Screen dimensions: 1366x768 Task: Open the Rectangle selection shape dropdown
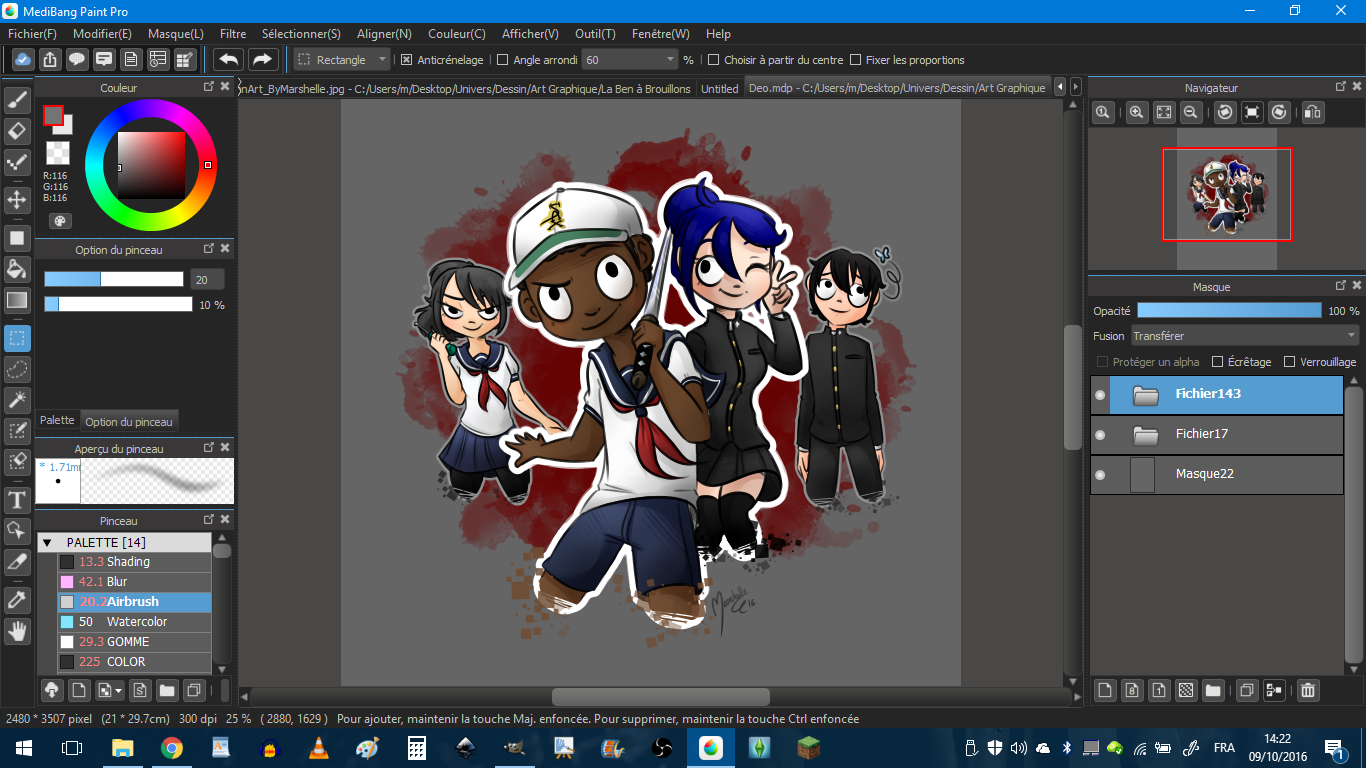click(x=342, y=60)
